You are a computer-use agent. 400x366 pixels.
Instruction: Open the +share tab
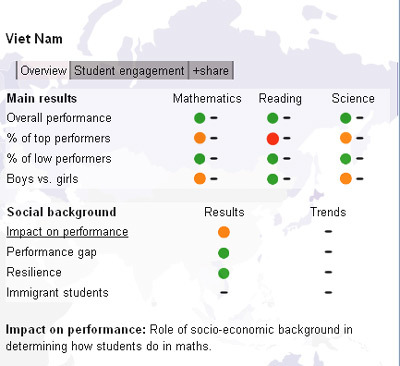211,70
